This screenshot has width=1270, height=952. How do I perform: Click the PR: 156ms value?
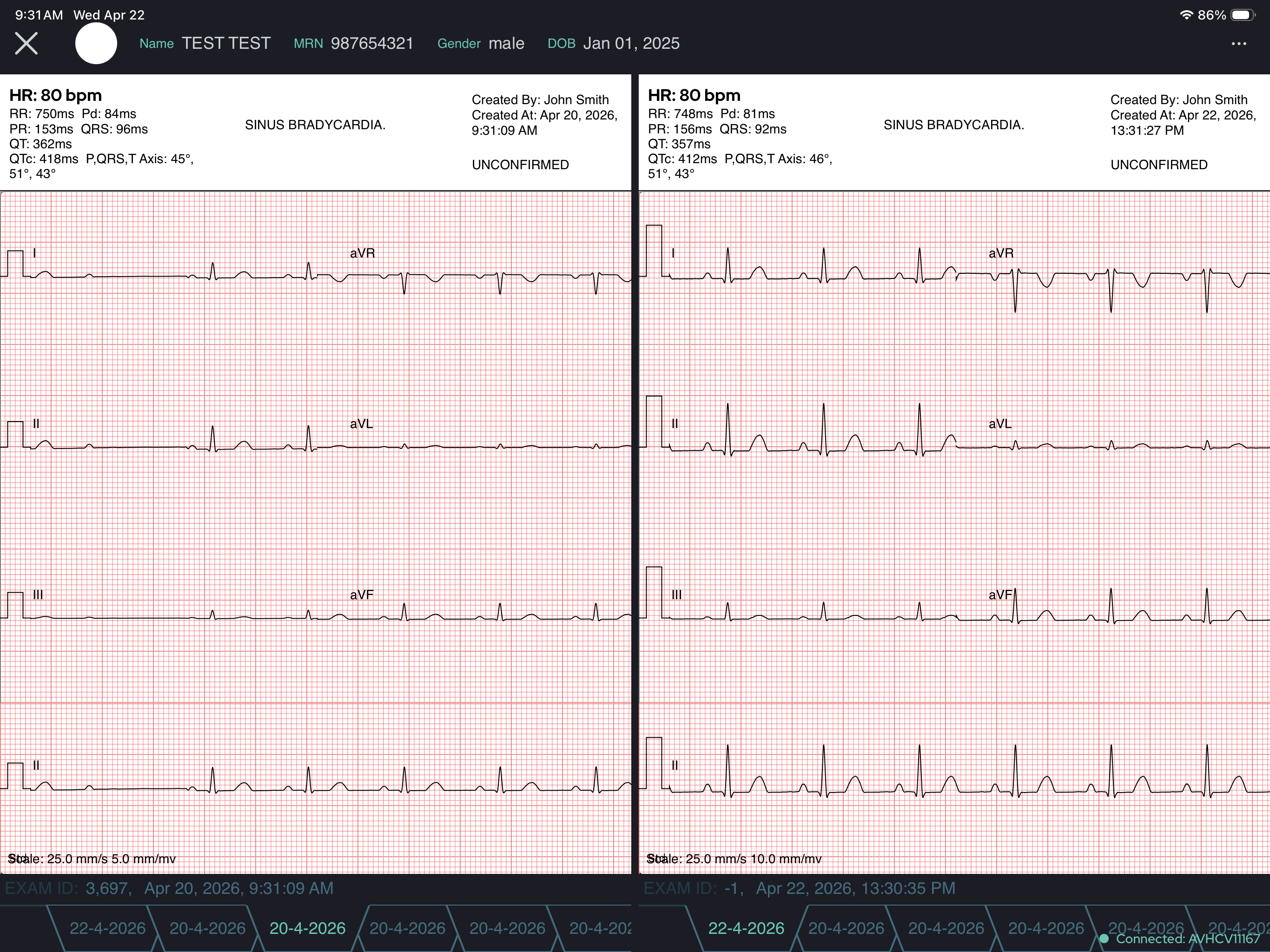pyautogui.click(x=680, y=129)
